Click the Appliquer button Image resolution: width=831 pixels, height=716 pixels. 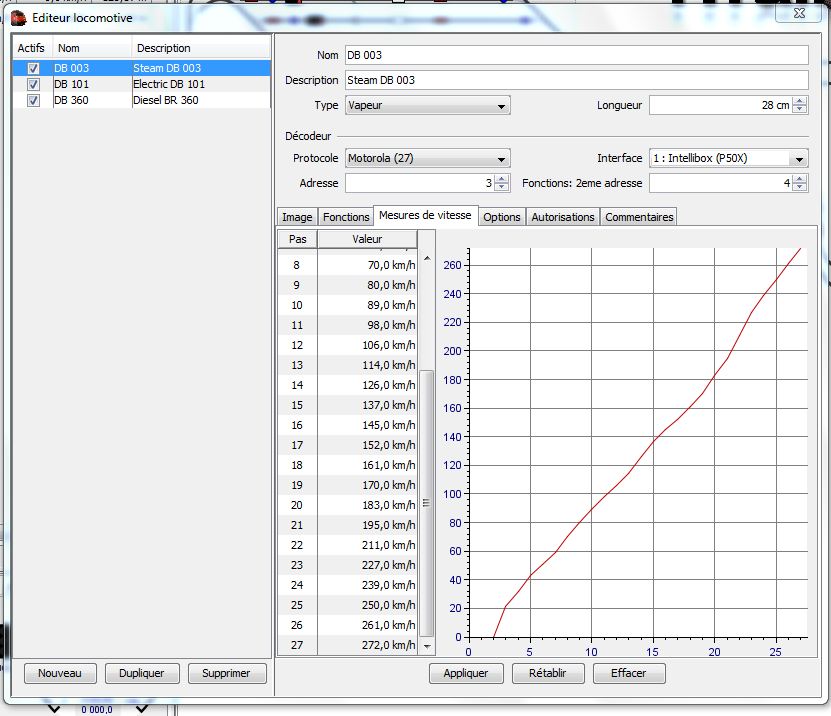(x=466, y=673)
